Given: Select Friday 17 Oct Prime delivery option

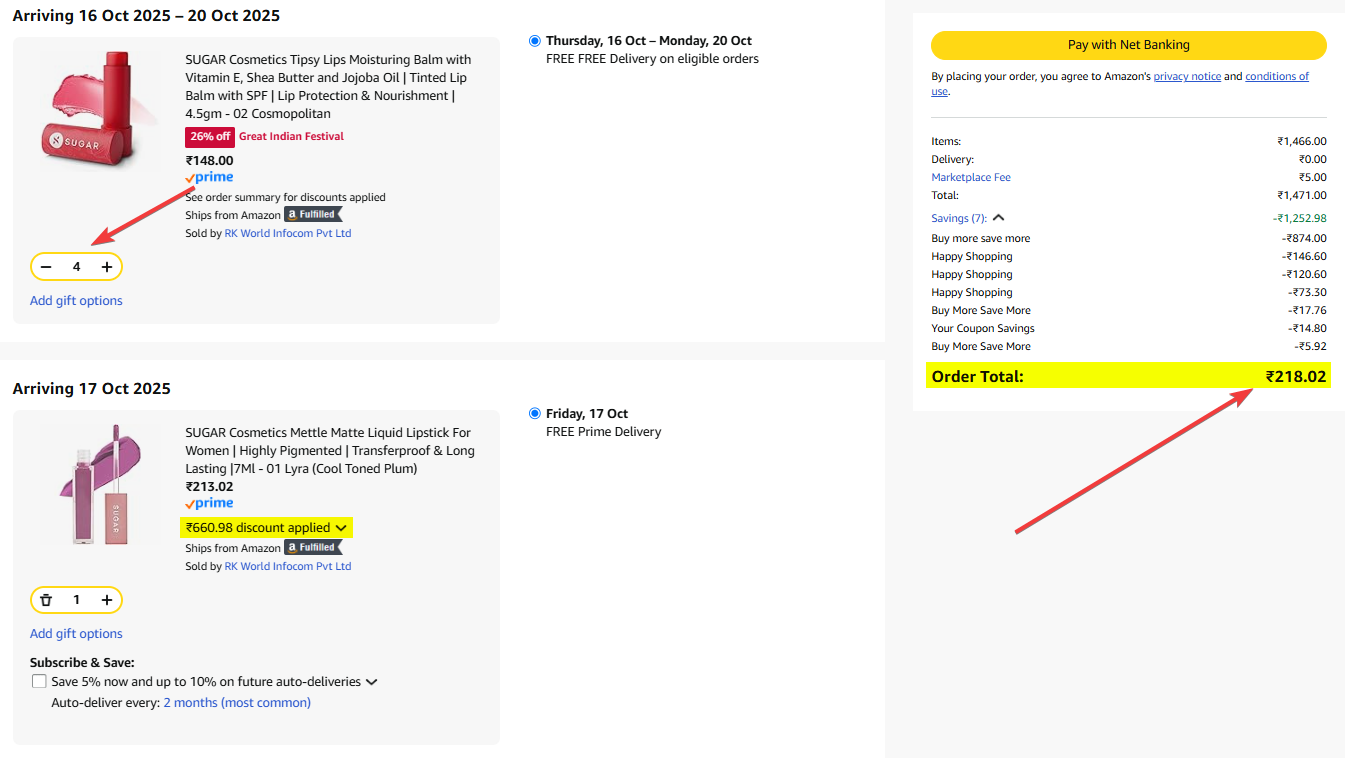Looking at the screenshot, I should [535, 414].
